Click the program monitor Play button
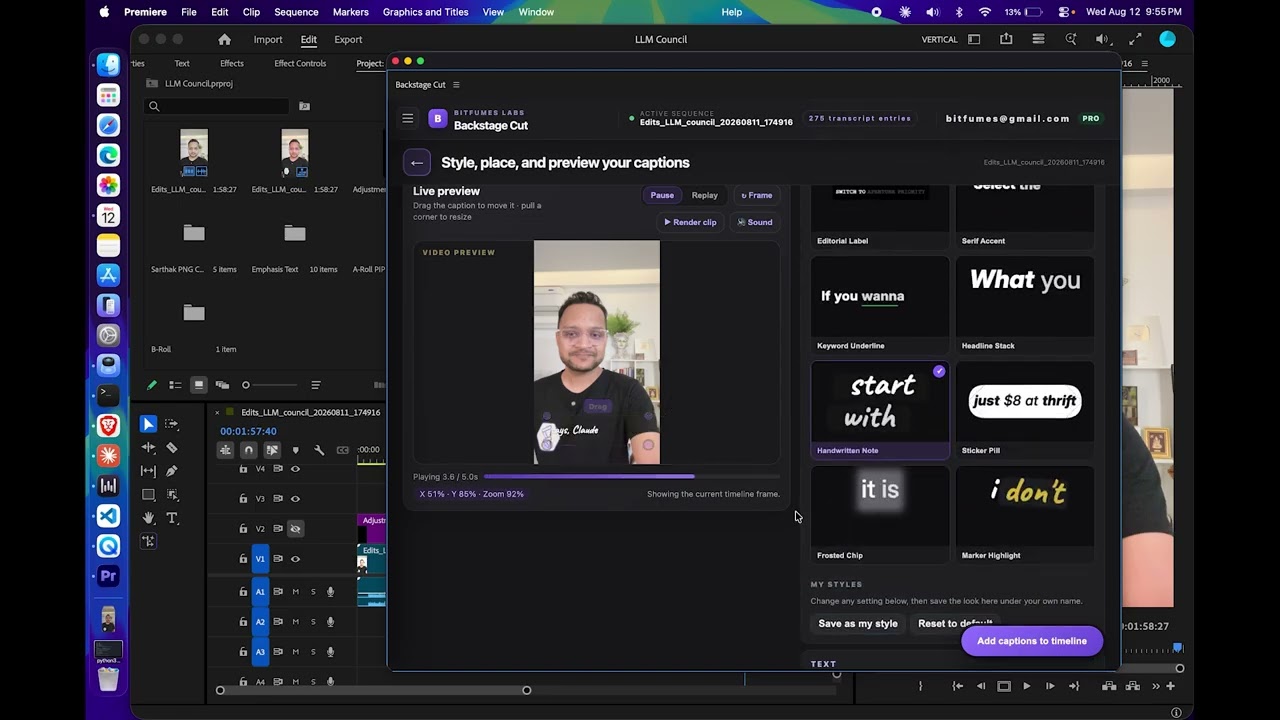 tap(1027, 686)
